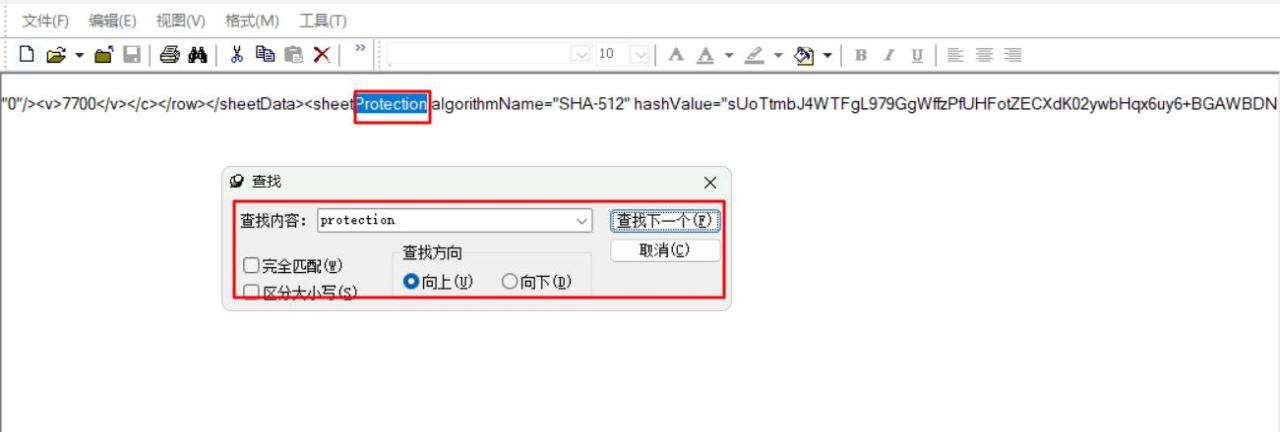Create a new document via toolbar icon
This screenshot has height=432, width=1280.
point(27,55)
